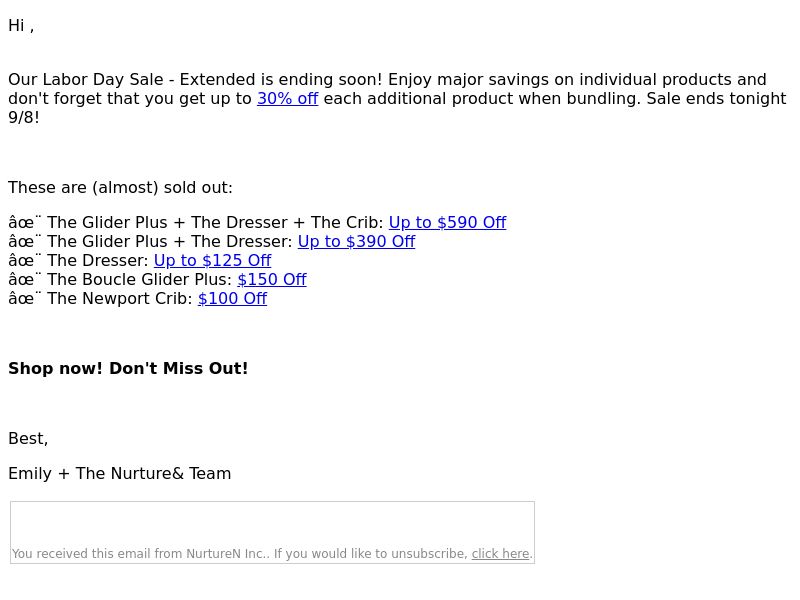Click the Hi greeting at top
The height and width of the screenshot is (600, 800).
click(21, 26)
